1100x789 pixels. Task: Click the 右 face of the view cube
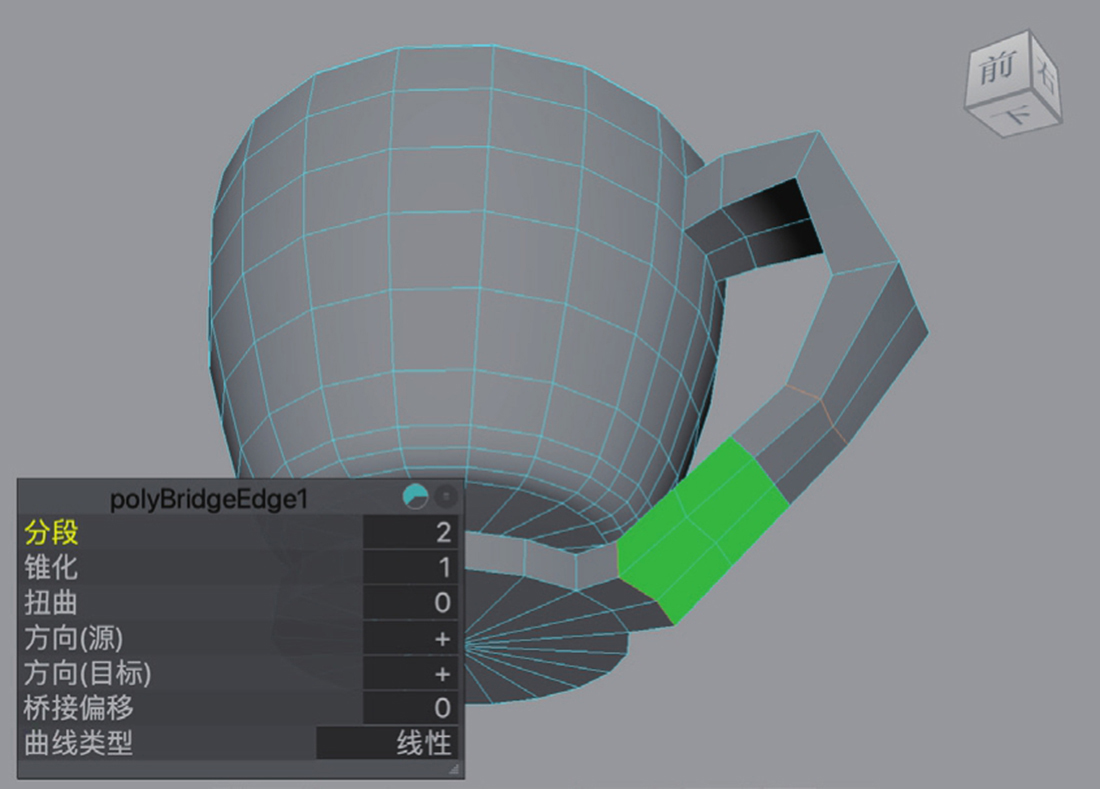coord(1045,75)
